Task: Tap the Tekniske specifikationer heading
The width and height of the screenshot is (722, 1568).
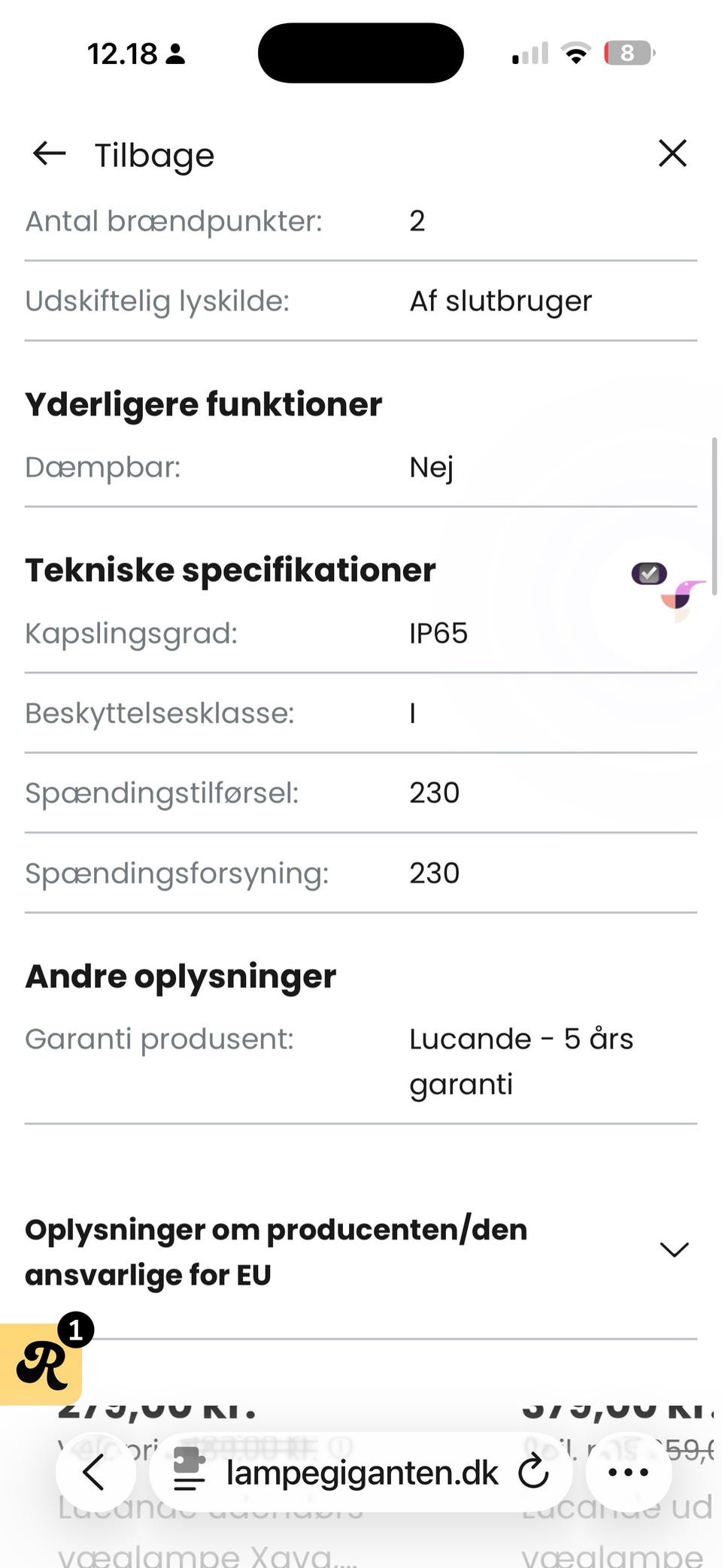Action: tap(230, 570)
